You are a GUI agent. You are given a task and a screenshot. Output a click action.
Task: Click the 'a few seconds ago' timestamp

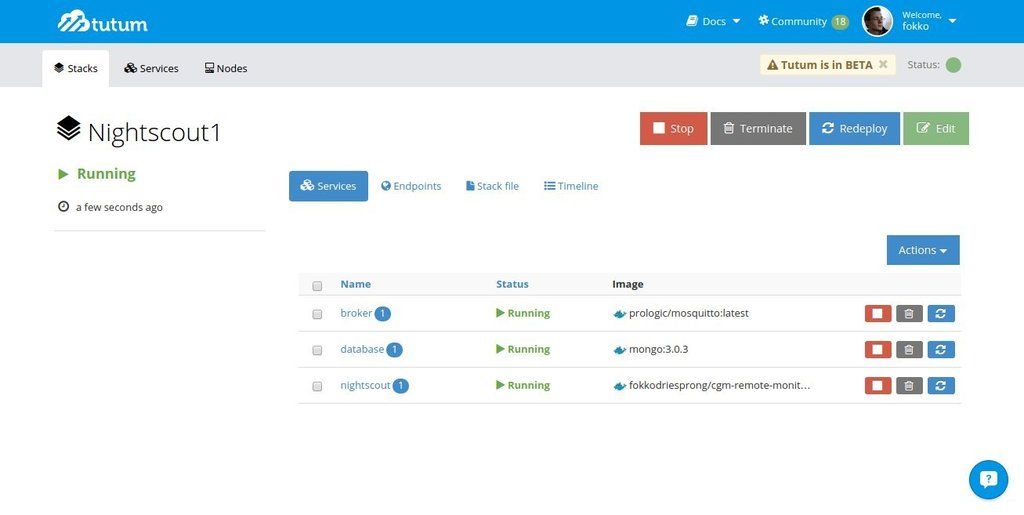119,207
